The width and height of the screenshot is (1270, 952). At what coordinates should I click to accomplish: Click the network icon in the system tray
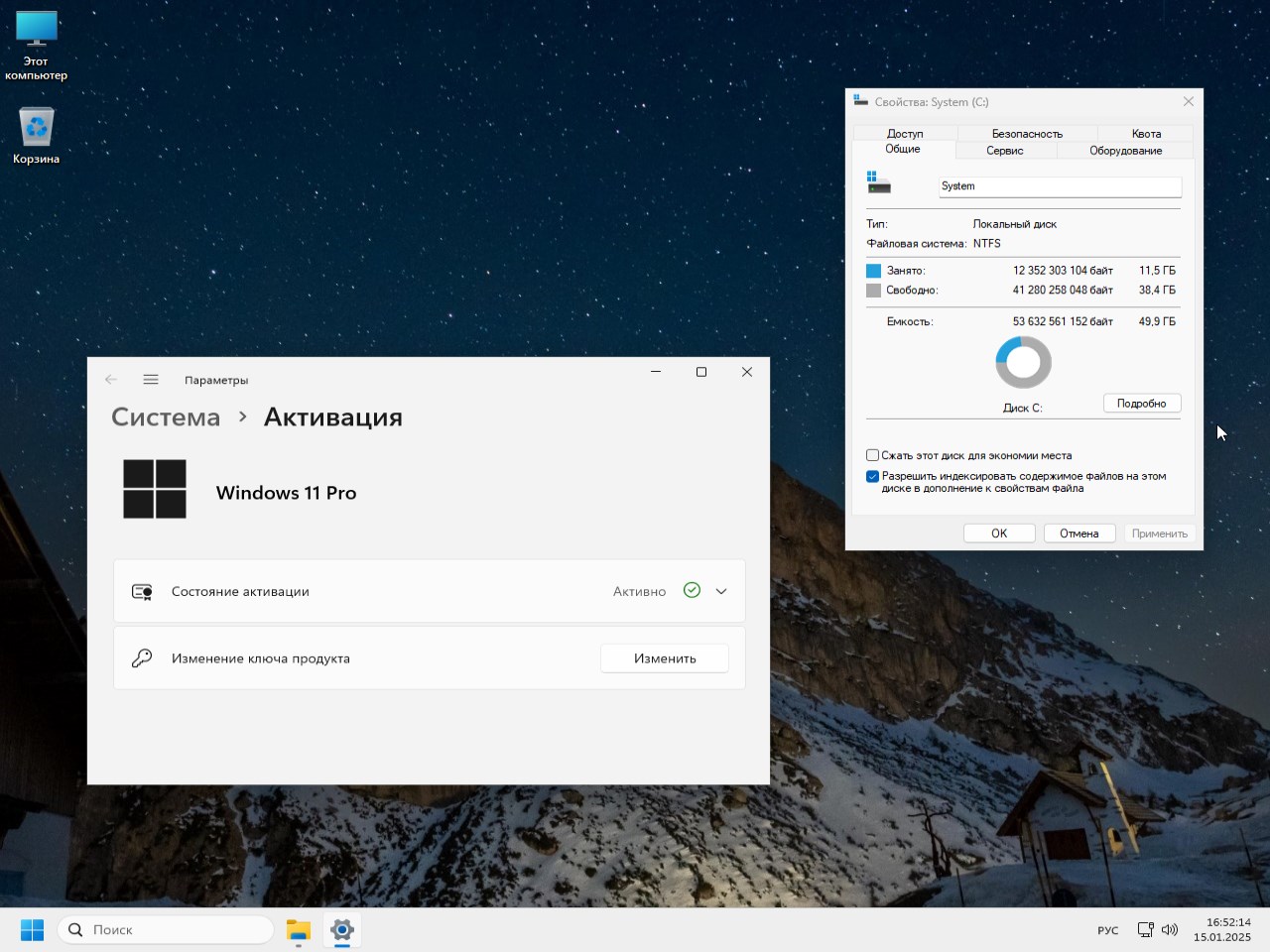tap(1145, 930)
